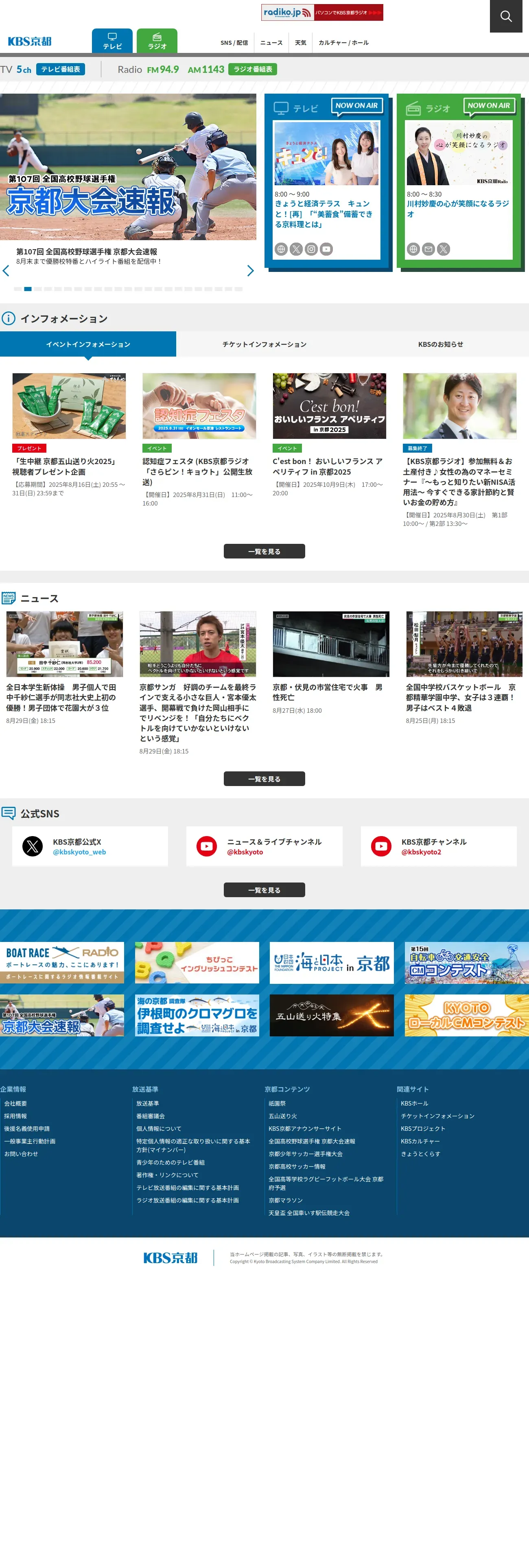Open ニュース menu item
The width and height of the screenshot is (529, 1568).
(x=271, y=43)
